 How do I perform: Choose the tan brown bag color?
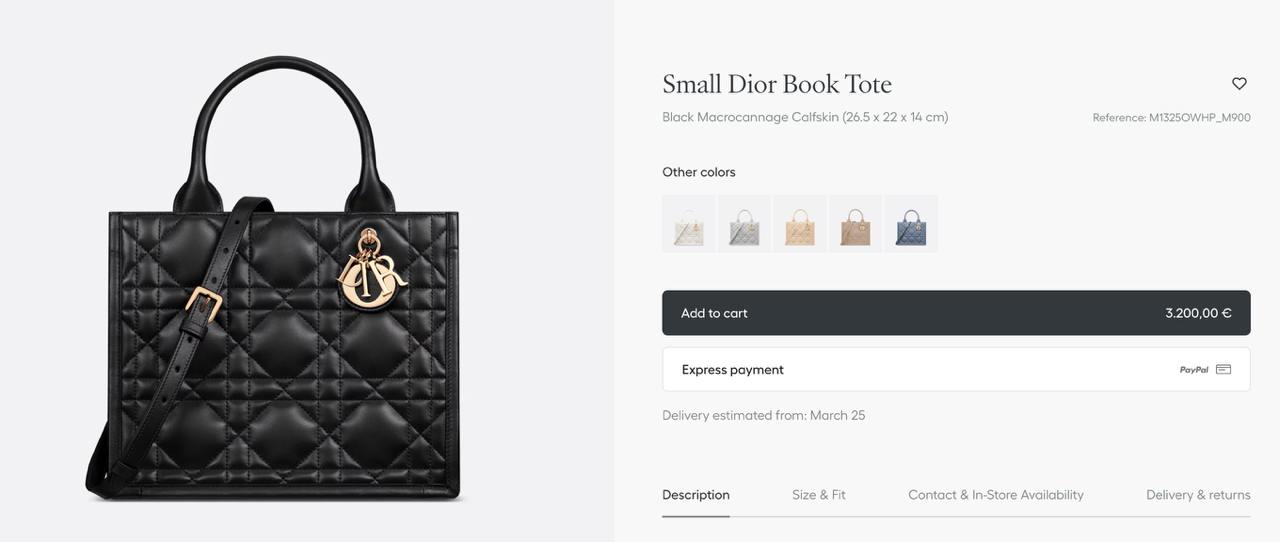[x=855, y=224]
